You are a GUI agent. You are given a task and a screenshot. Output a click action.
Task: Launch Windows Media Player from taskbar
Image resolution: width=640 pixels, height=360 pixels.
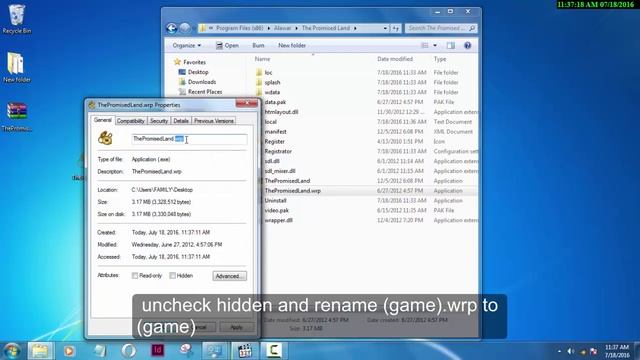[69, 351]
